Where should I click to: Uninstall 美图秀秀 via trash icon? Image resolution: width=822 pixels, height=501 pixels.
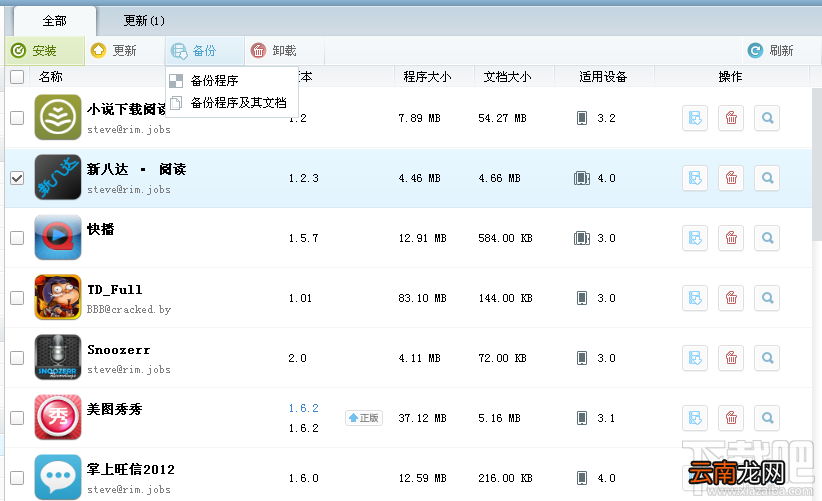[731, 418]
